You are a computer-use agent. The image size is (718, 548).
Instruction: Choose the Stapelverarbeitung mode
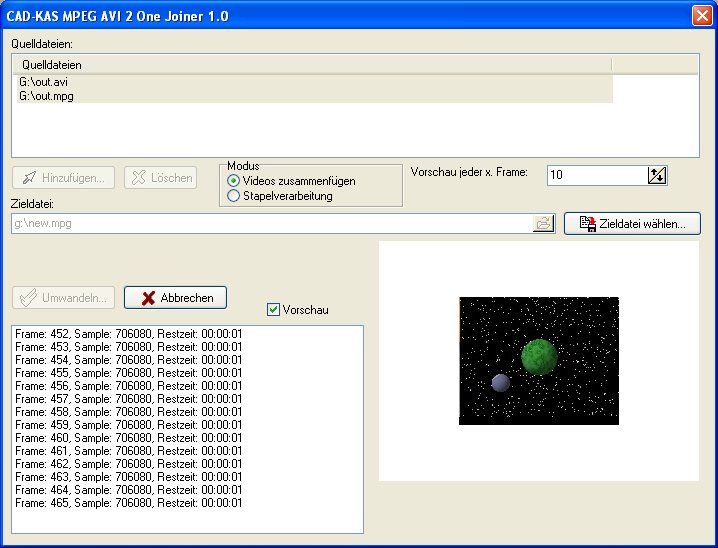tap(234, 196)
